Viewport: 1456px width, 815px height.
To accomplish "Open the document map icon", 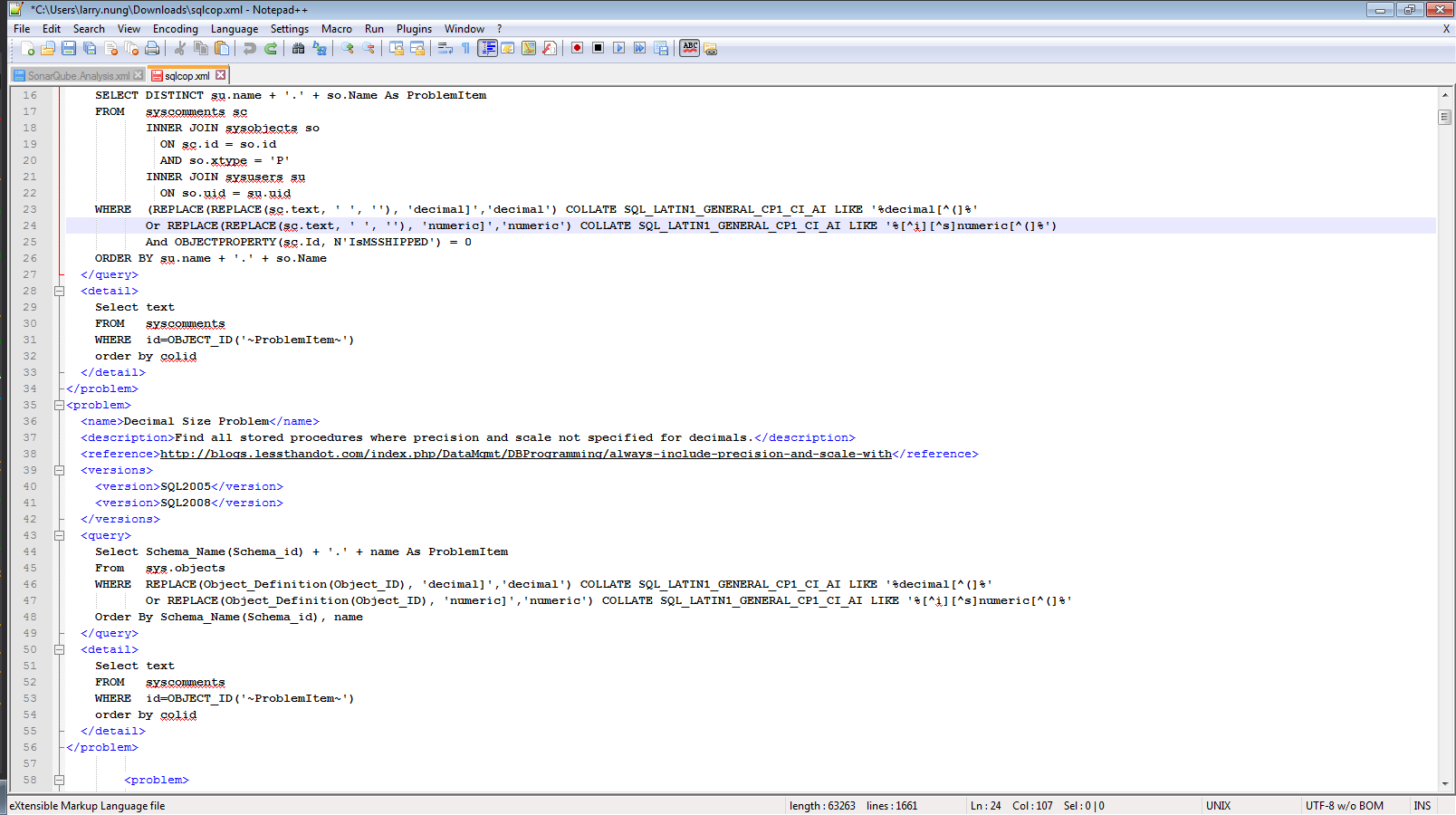I will point(529,48).
